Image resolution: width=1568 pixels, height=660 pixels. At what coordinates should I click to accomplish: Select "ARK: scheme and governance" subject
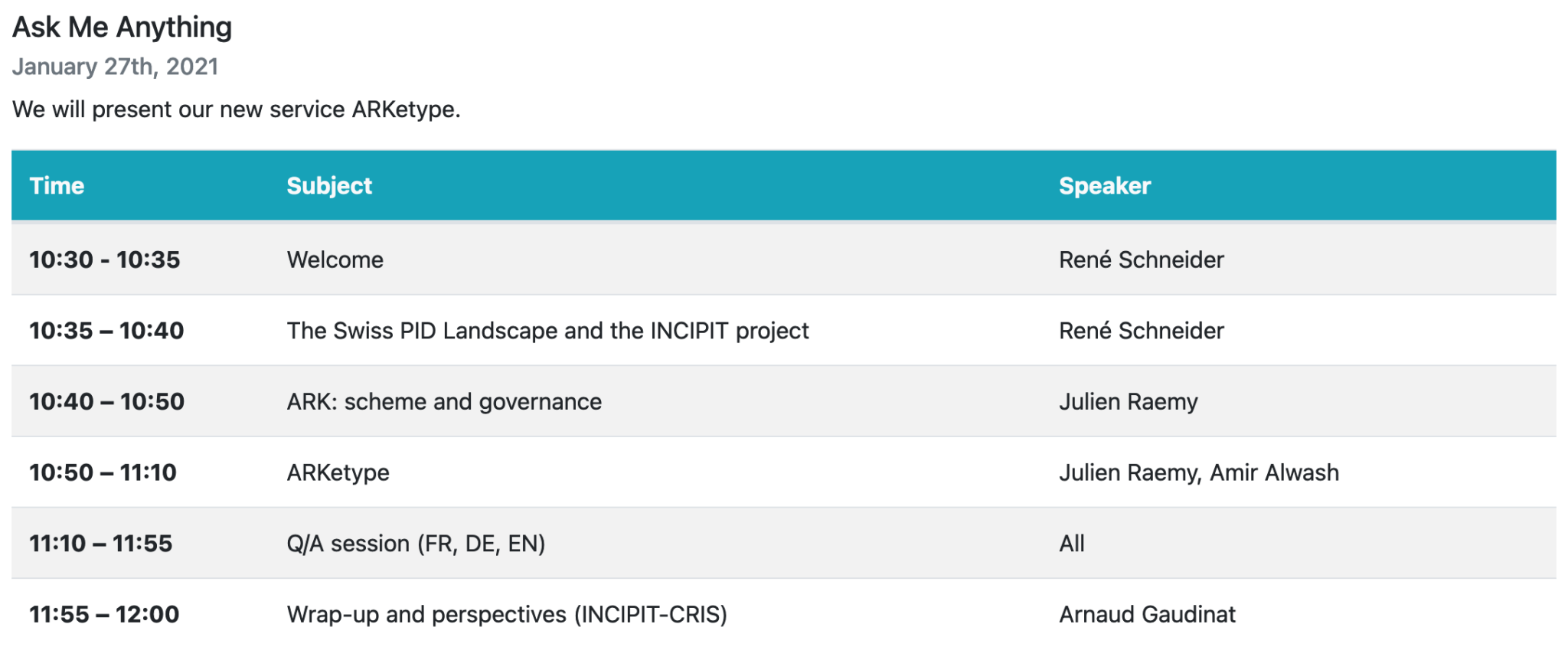[x=444, y=402]
